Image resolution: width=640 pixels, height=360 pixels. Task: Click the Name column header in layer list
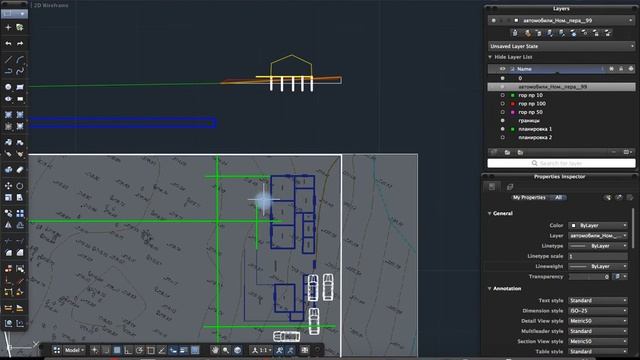(x=524, y=69)
